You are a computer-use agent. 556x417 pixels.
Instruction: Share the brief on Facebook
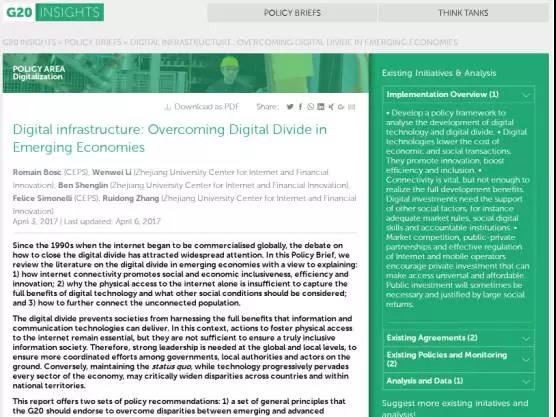[x=300, y=107]
